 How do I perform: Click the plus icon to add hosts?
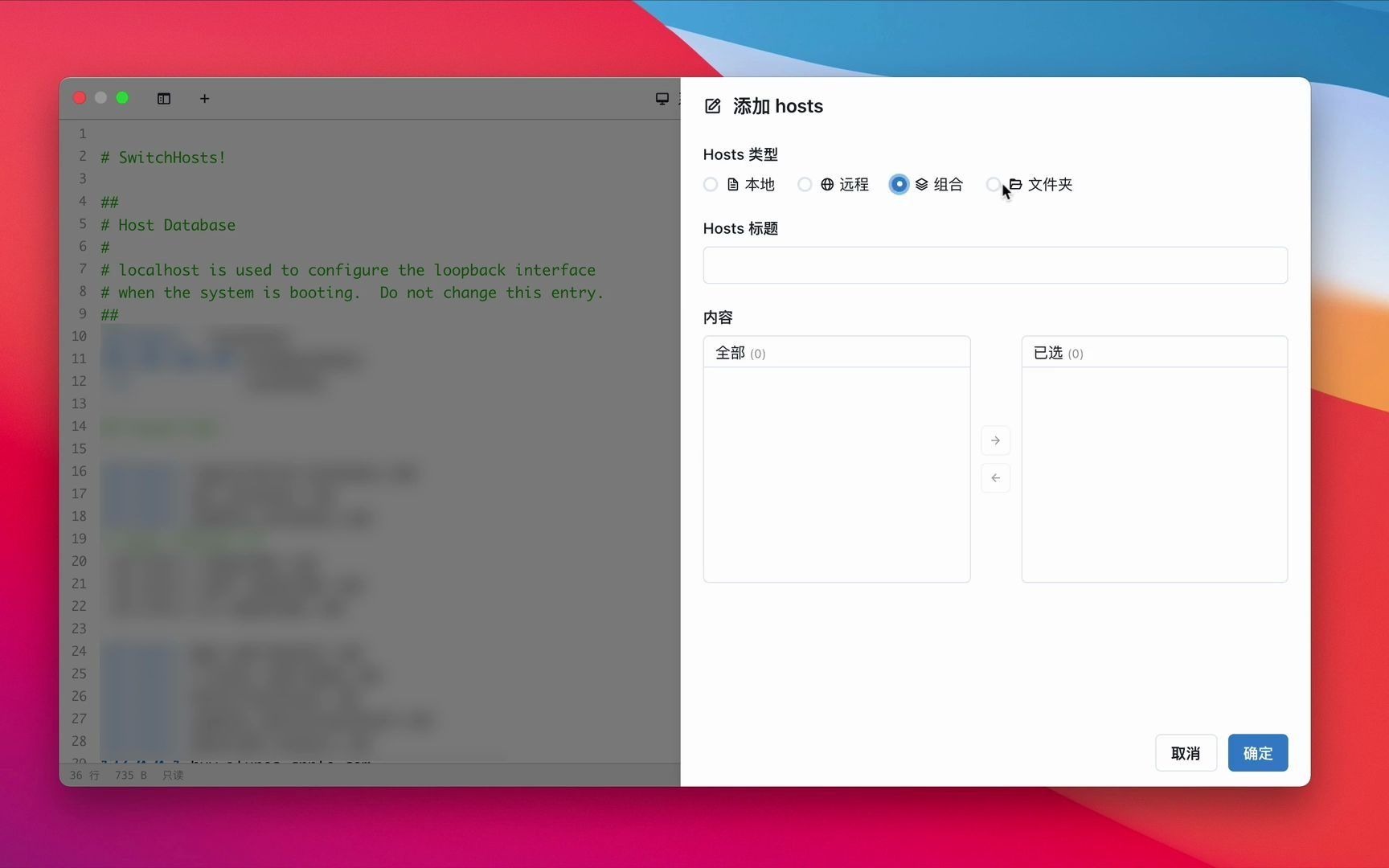pos(204,99)
